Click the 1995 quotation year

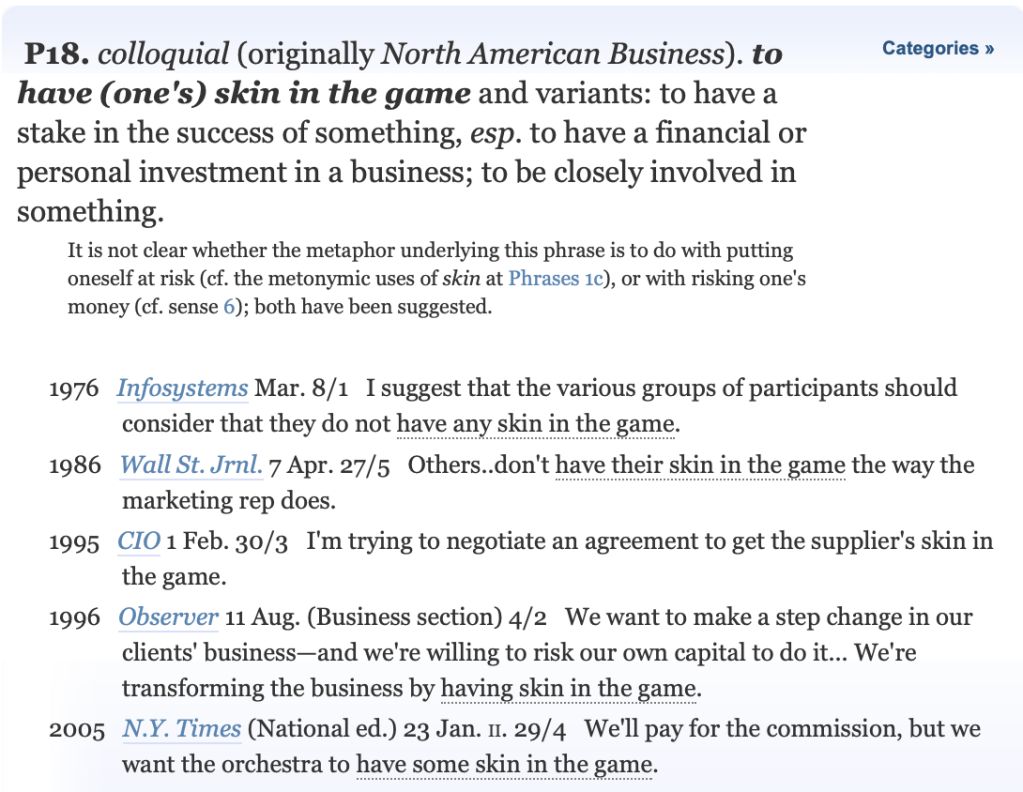pos(75,543)
